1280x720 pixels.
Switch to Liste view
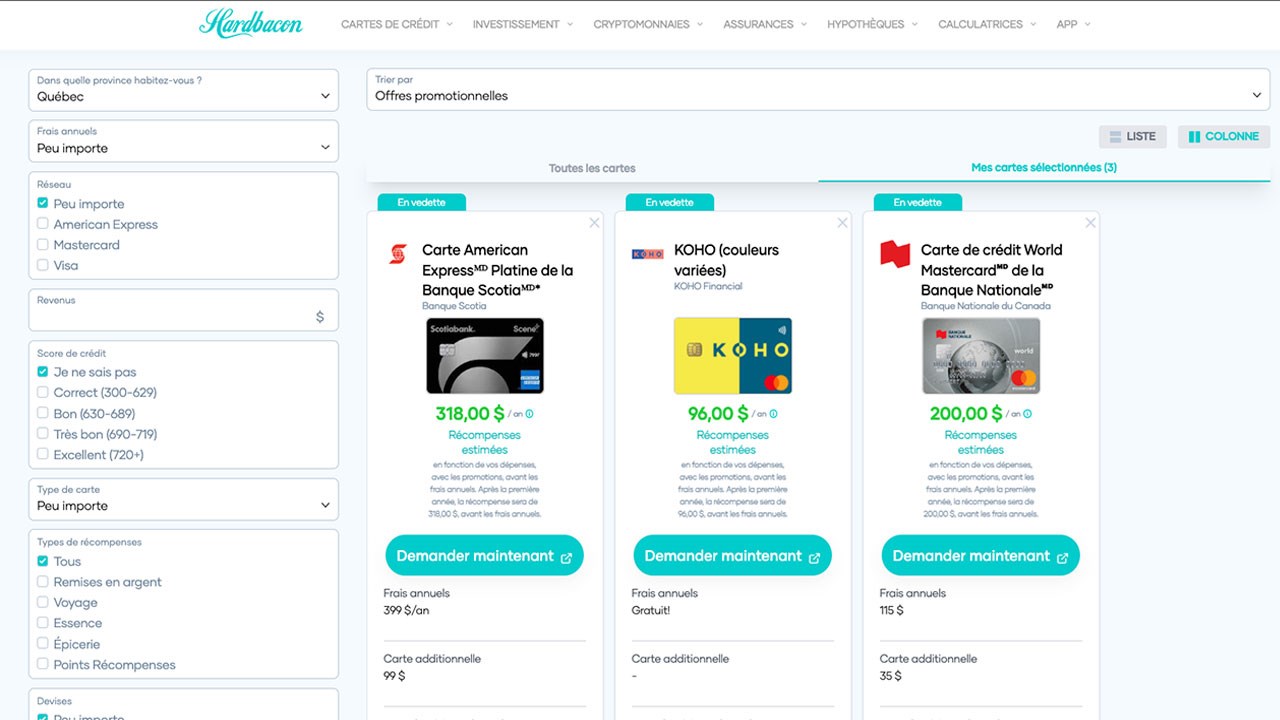click(1132, 137)
